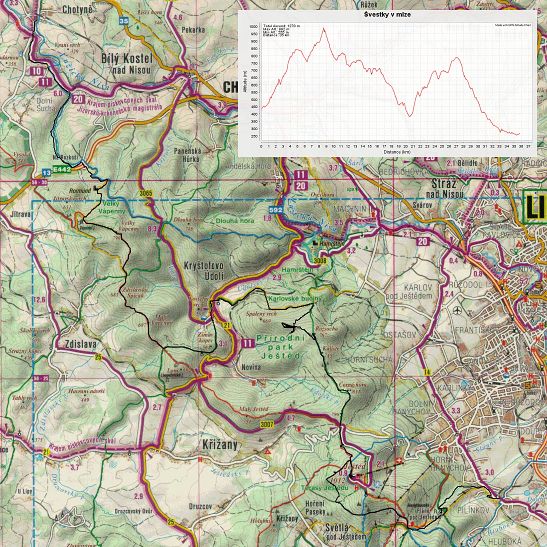Click the green E442 road shield

pyautogui.click(x=62, y=170)
